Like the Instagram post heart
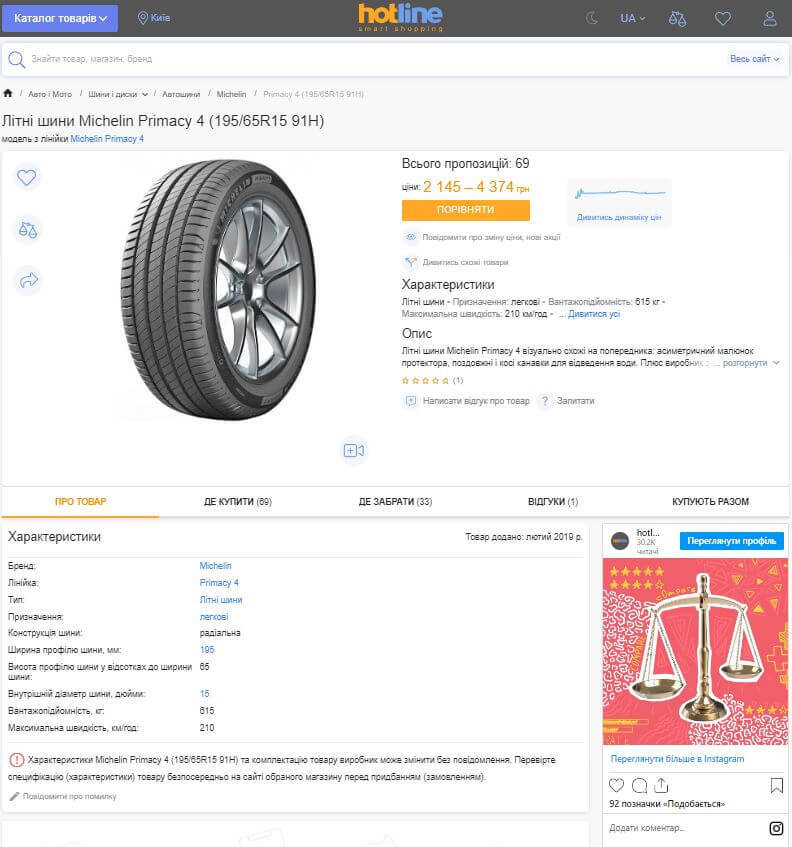This screenshot has width=792, height=847. (617, 786)
